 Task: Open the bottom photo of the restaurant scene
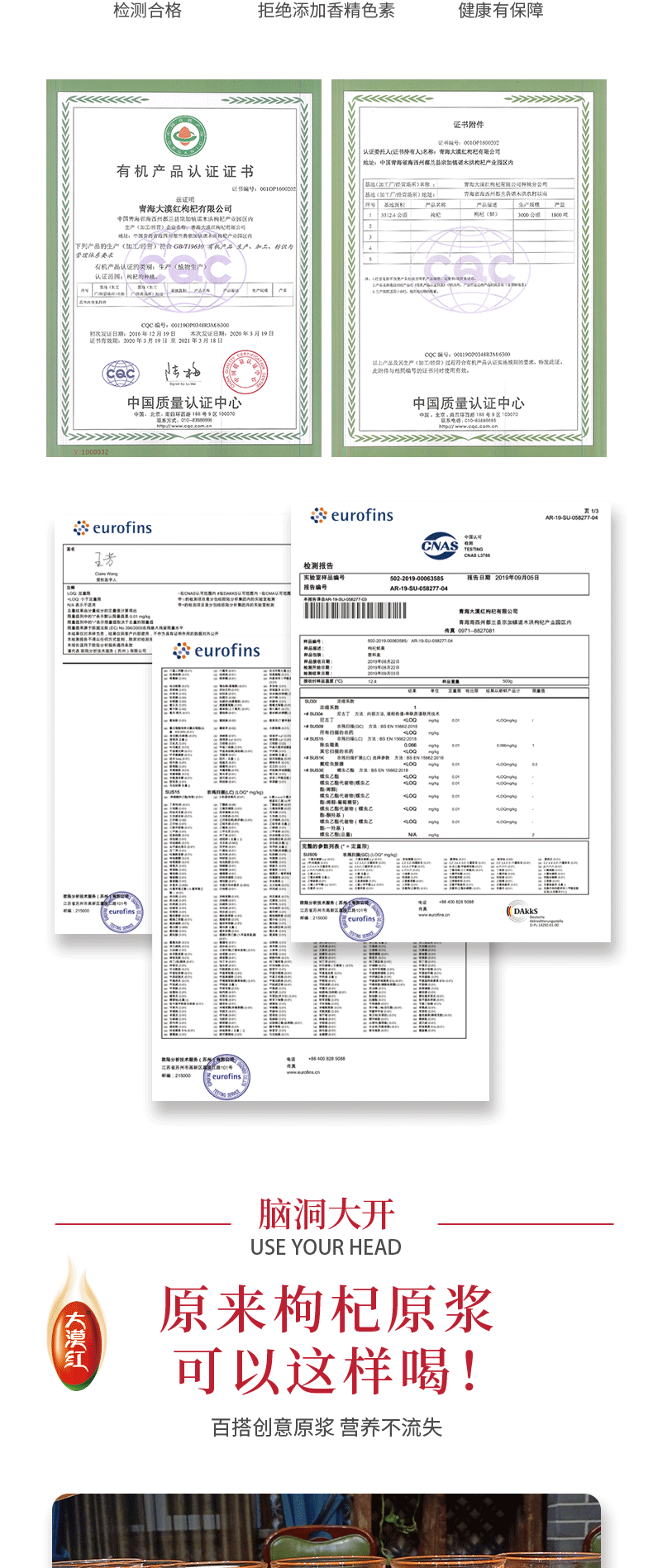point(326,1530)
